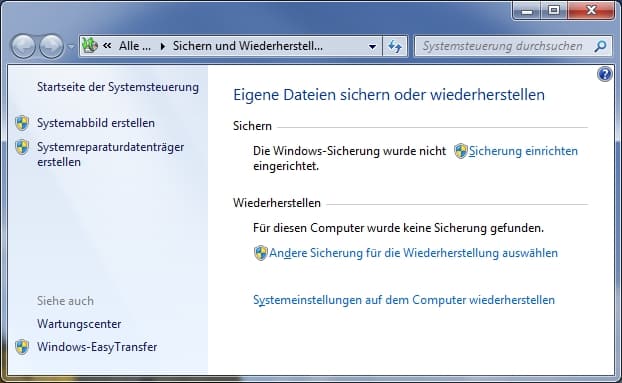Image resolution: width=622 pixels, height=383 pixels.
Task: Click the shield icon before 'Andere Sicherung'
Action: click(261, 253)
